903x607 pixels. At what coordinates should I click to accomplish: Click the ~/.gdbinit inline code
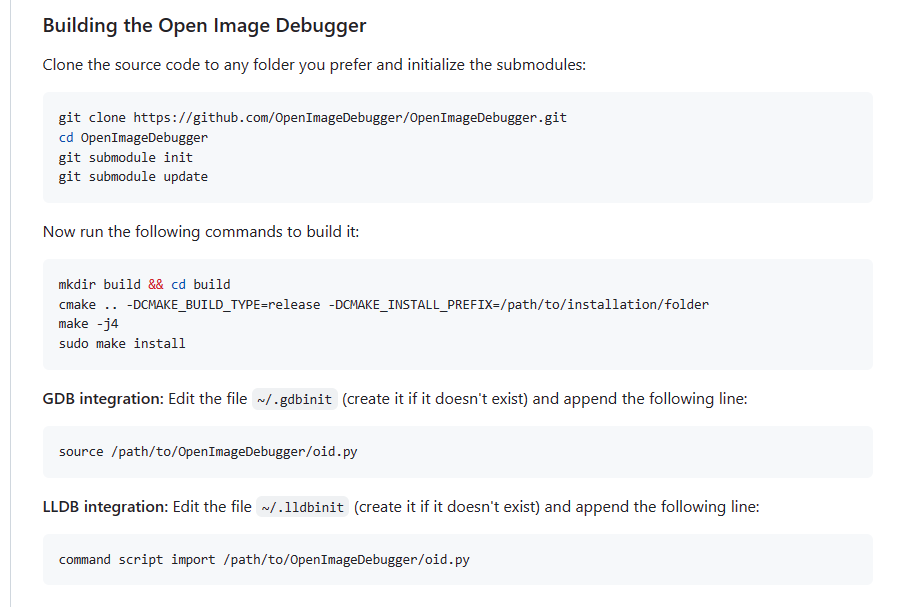(295, 399)
